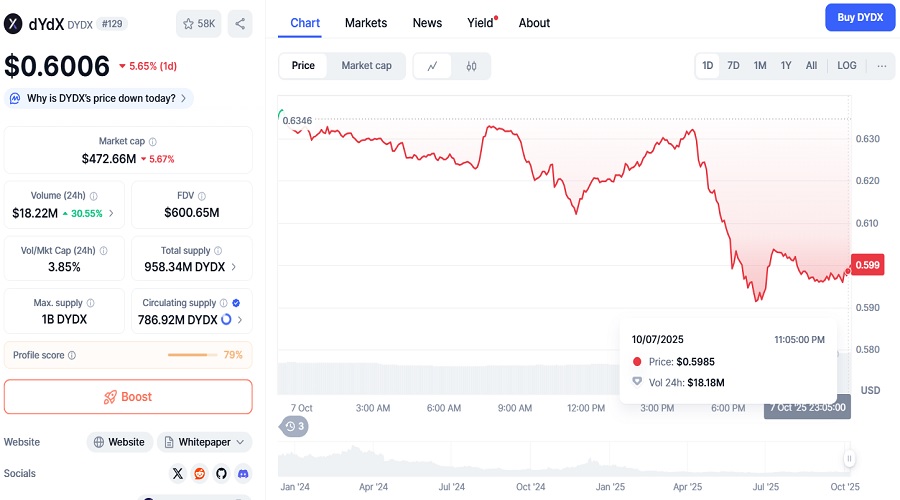Open Why is DYDX's price down today
This screenshot has width=900, height=500.
tap(99, 98)
